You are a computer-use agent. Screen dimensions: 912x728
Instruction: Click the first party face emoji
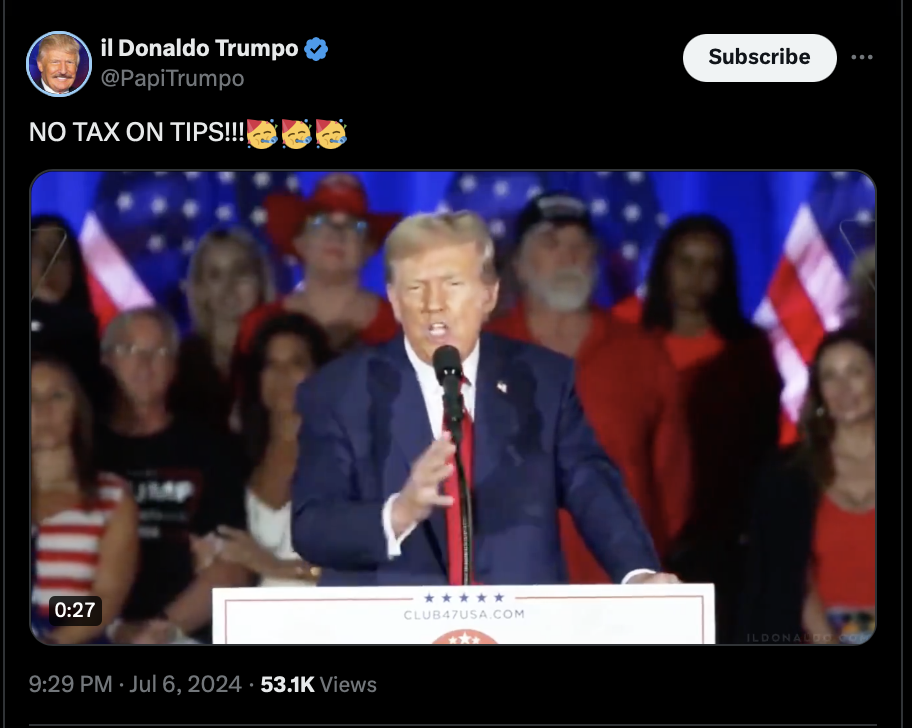point(262,133)
